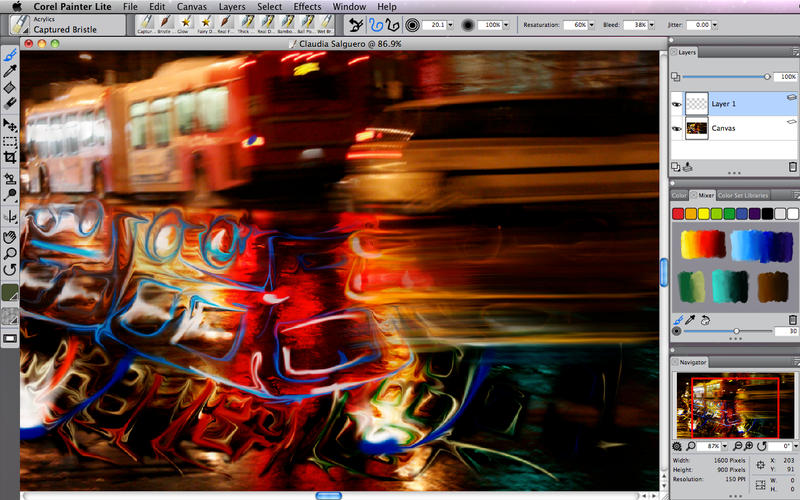Viewport: 800px width, 500px height.
Task: Choose the Eraser tool
Action: tap(10, 103)
